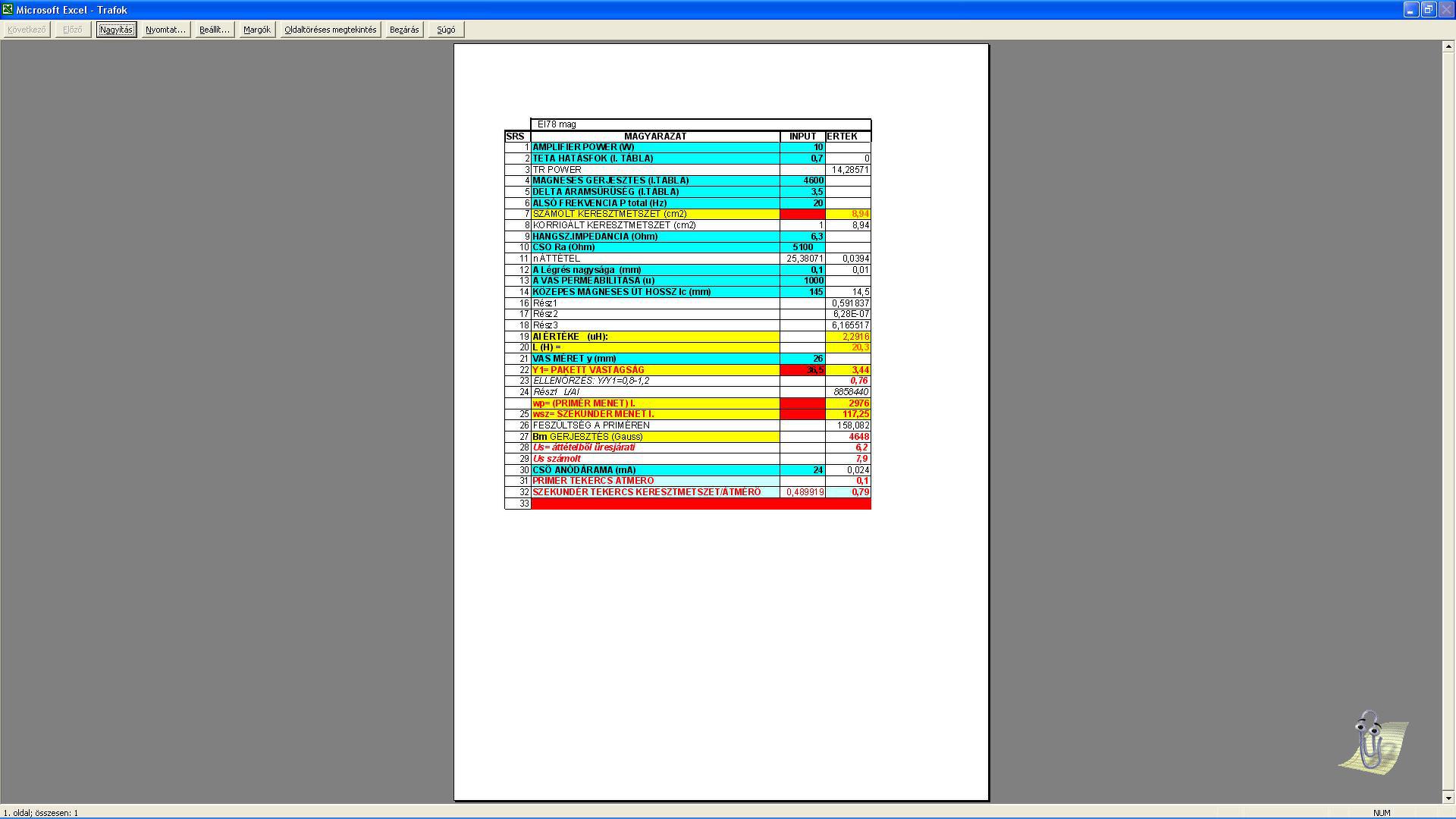Click the EI78 mag title cell

(700, 124)
